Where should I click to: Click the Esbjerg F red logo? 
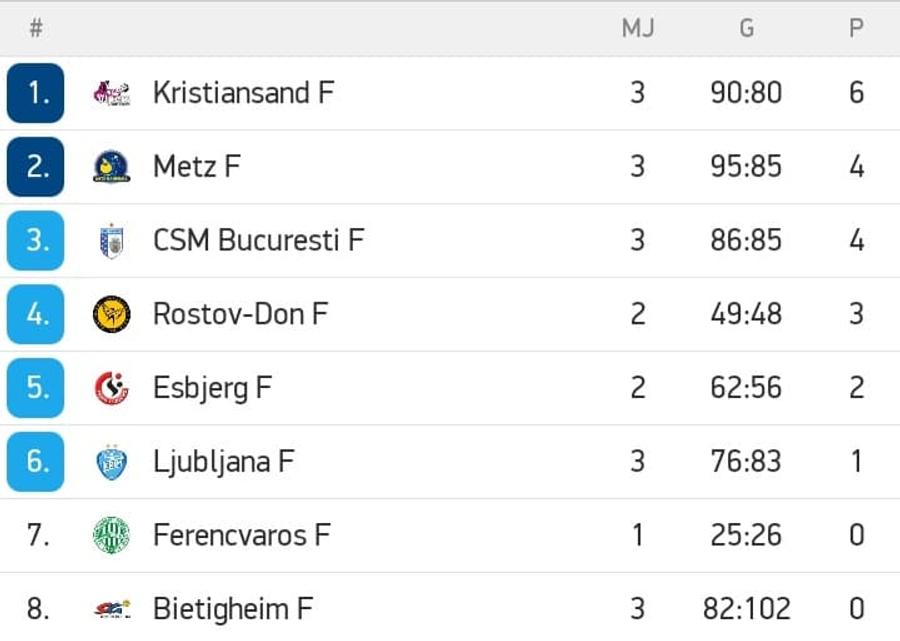pos(111,388)
